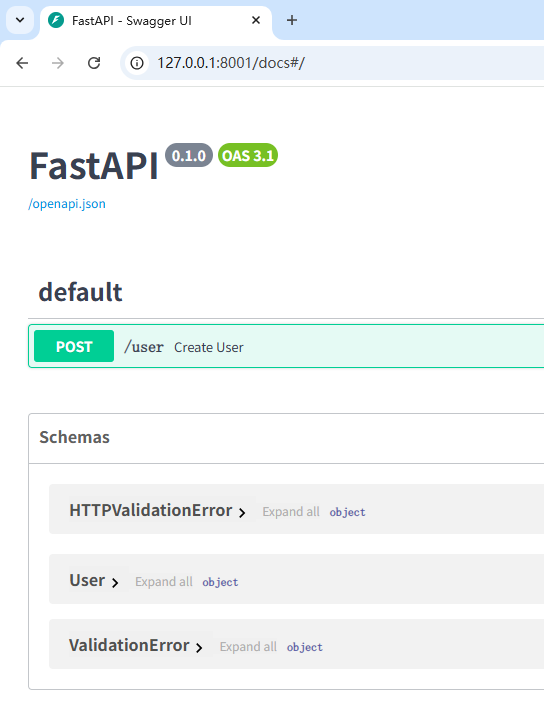The height and width of the screenshot is (707, 544).
Task: Open the /openapi.json link
Action: pyautogui.click(x=67, y=204)
